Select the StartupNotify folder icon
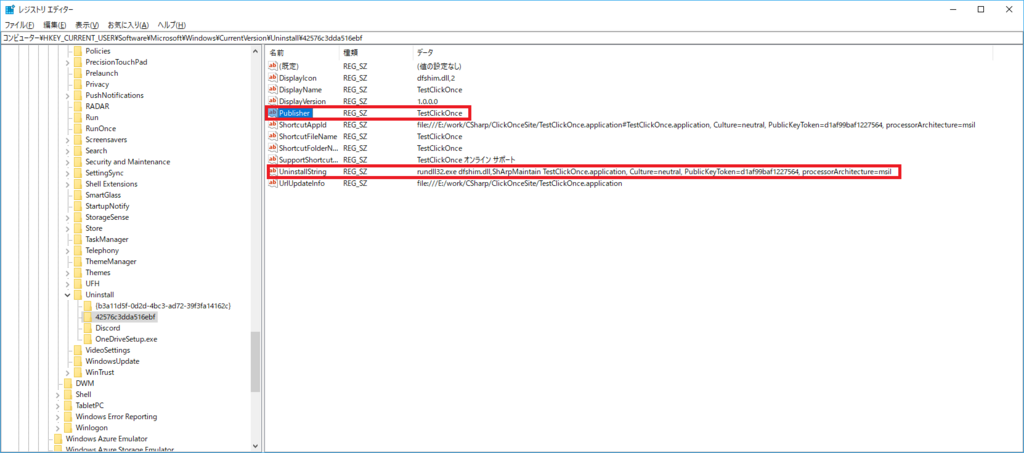 tap(78, 206)
